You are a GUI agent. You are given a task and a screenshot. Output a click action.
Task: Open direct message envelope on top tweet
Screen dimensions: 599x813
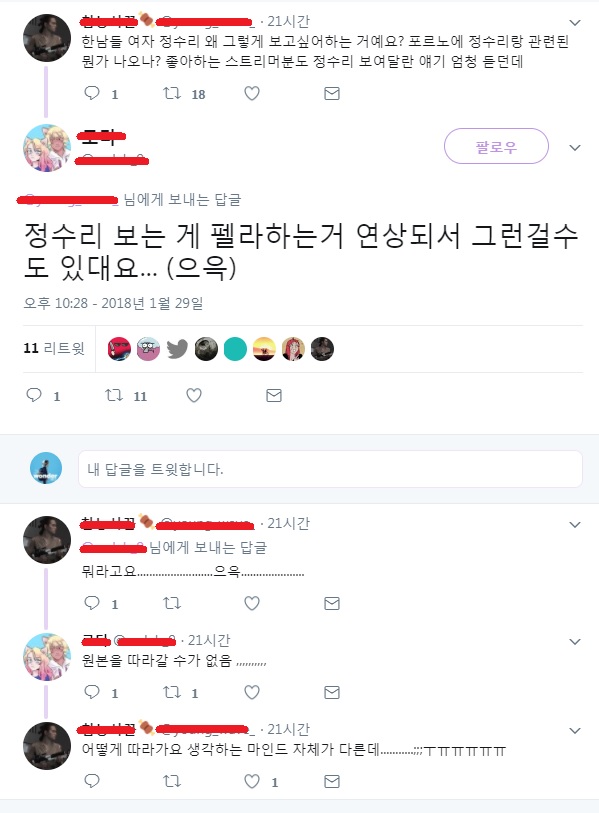tap(331, 93)
